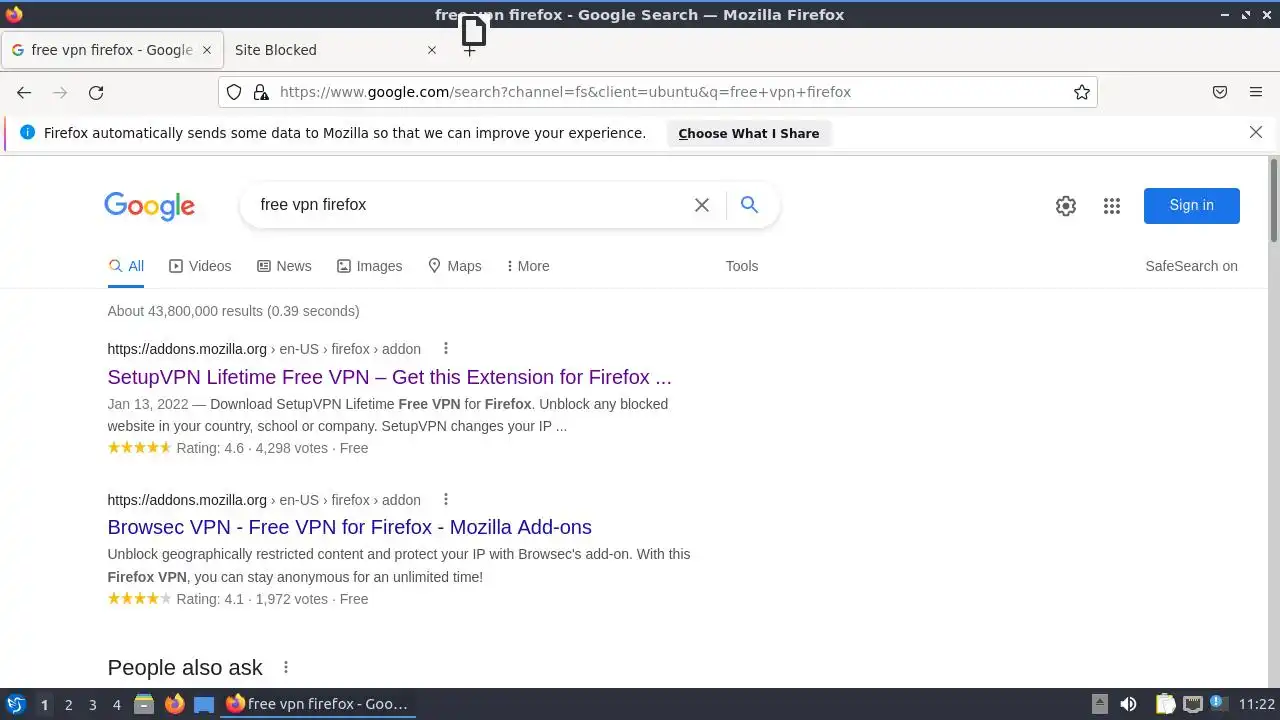Open the tracking protection shield icon
Image resolution: width=1280 pixels, height=720 pixels.
pyautogui.click(x=234, y=92)
